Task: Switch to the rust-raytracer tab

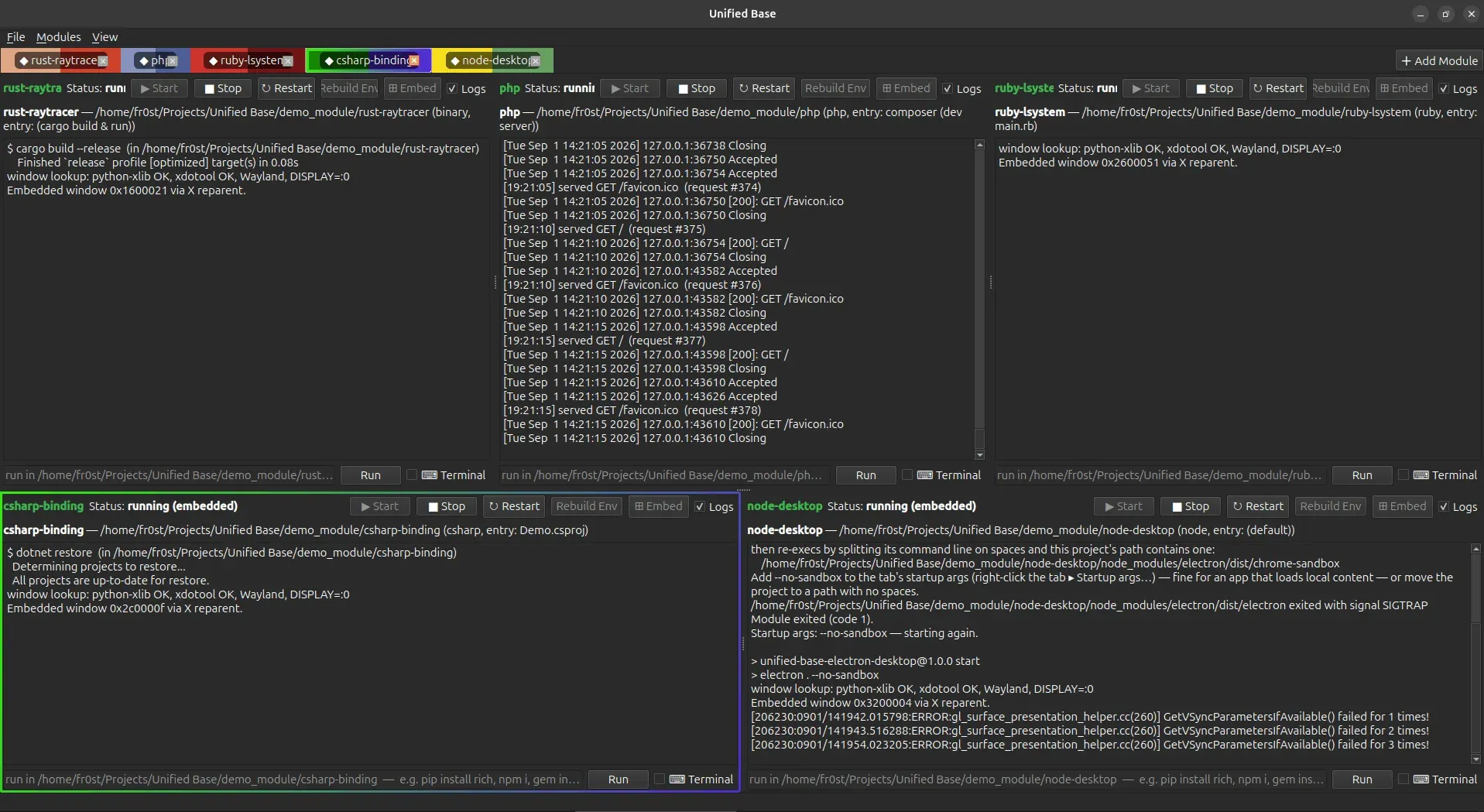Action: [59, 60]
